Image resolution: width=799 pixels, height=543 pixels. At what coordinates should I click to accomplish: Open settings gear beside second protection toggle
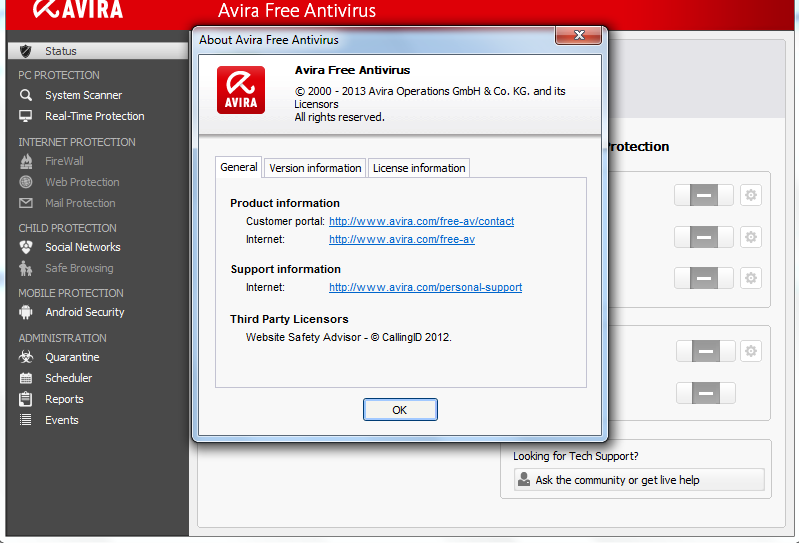tap(751, 237)
